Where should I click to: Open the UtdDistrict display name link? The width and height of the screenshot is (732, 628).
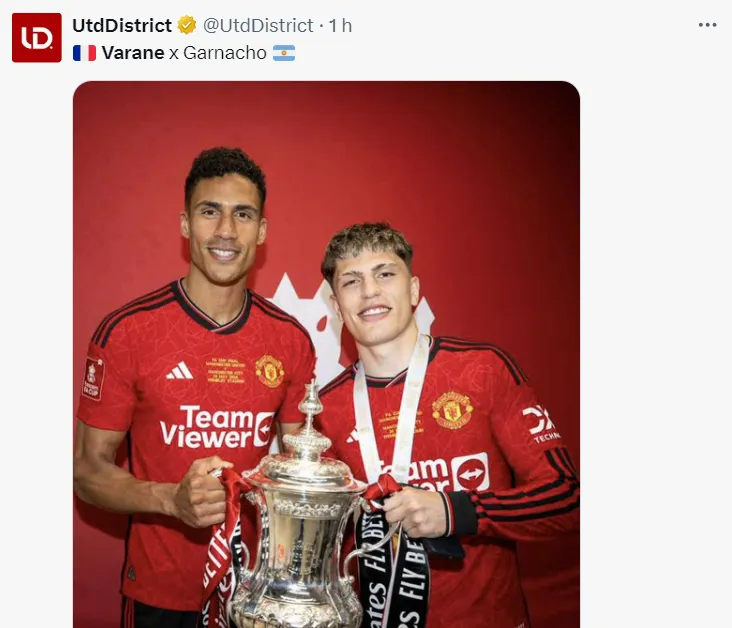point(122,25)
